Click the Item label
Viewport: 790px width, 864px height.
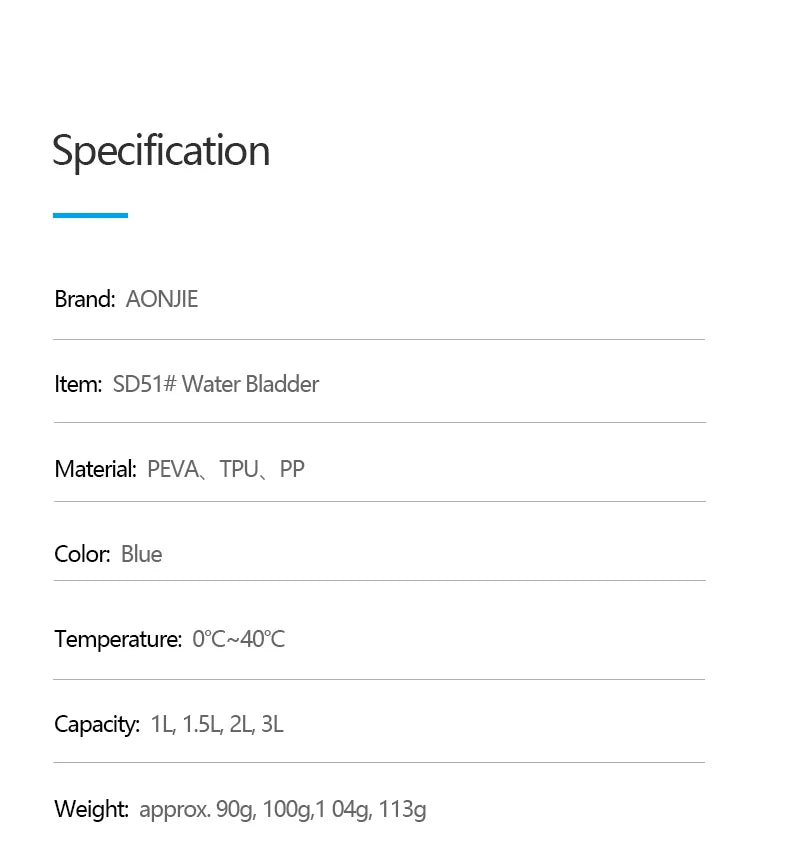pyautogui.click(x=77, y=384)
